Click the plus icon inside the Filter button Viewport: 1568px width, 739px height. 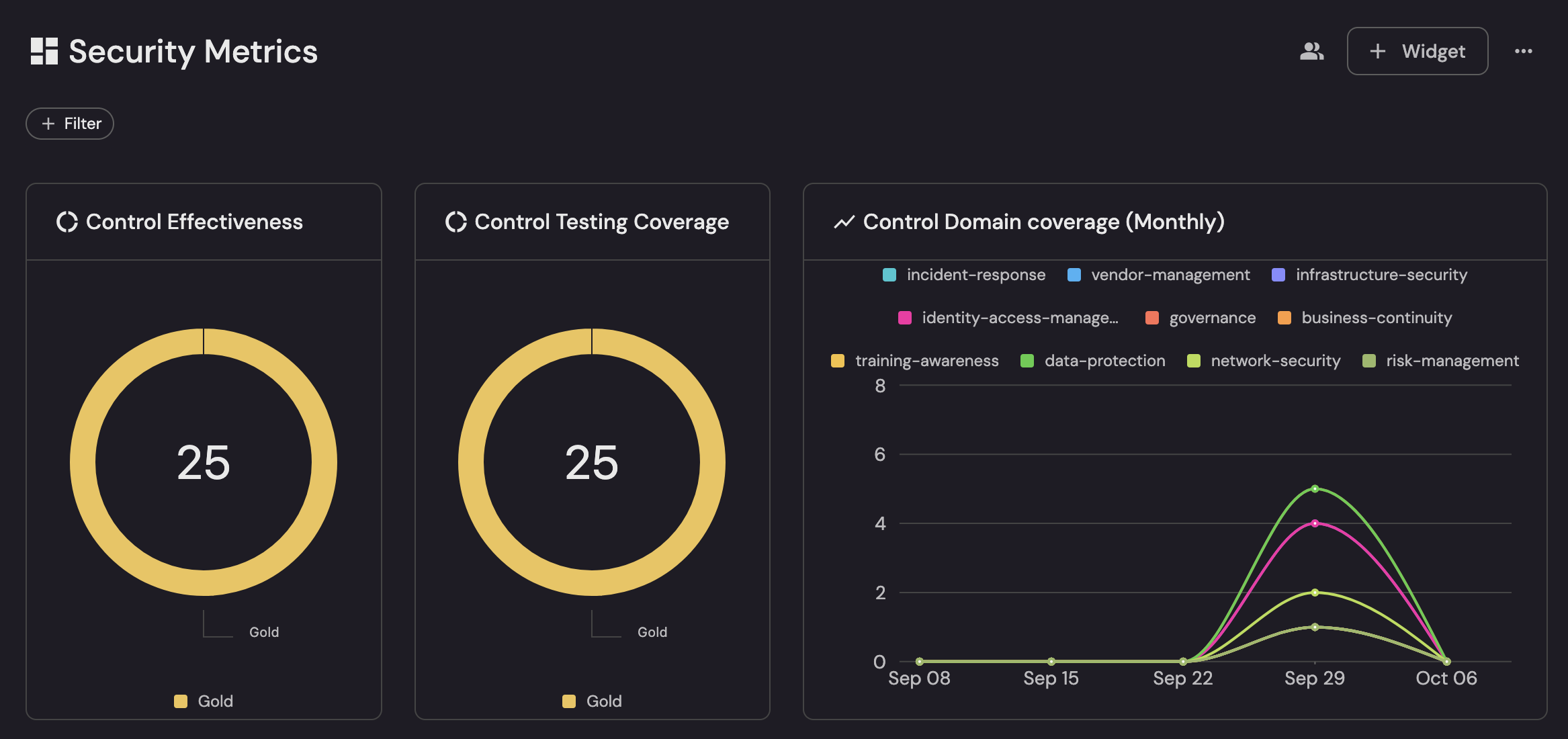click(x=48, y=124)
